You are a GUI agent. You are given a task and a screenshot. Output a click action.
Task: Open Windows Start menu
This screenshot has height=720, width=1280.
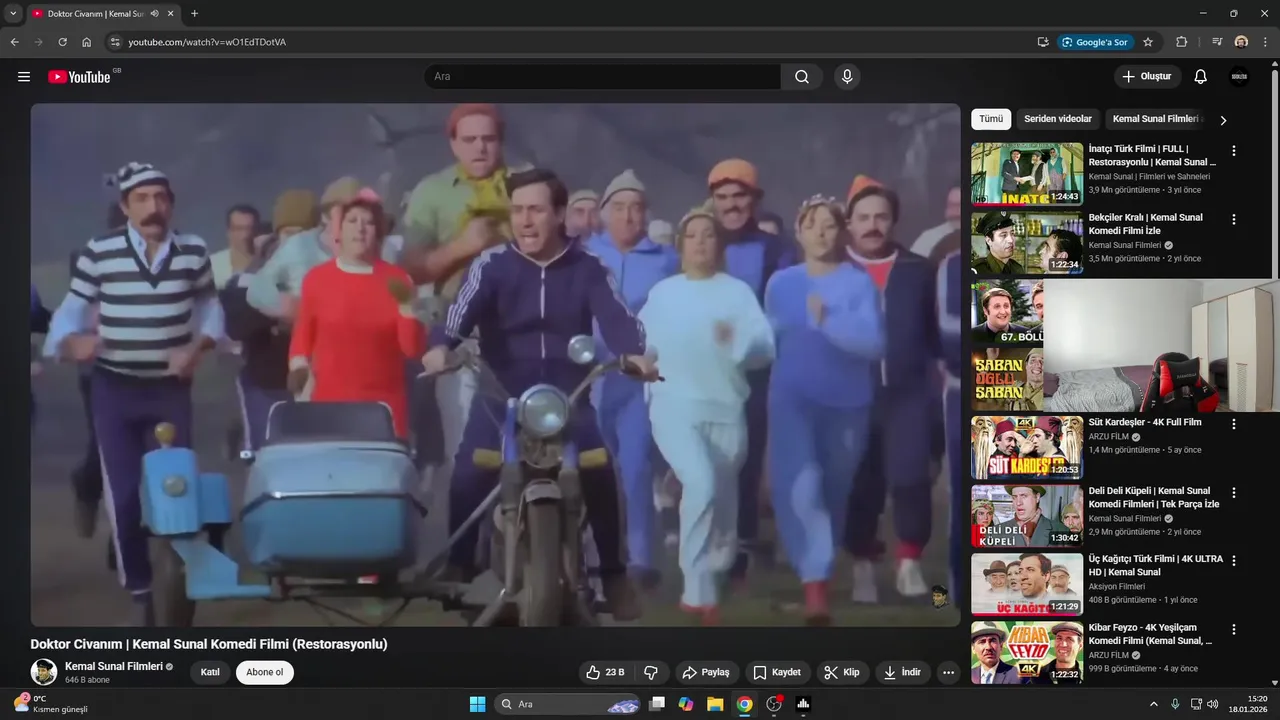click(477, 704)
